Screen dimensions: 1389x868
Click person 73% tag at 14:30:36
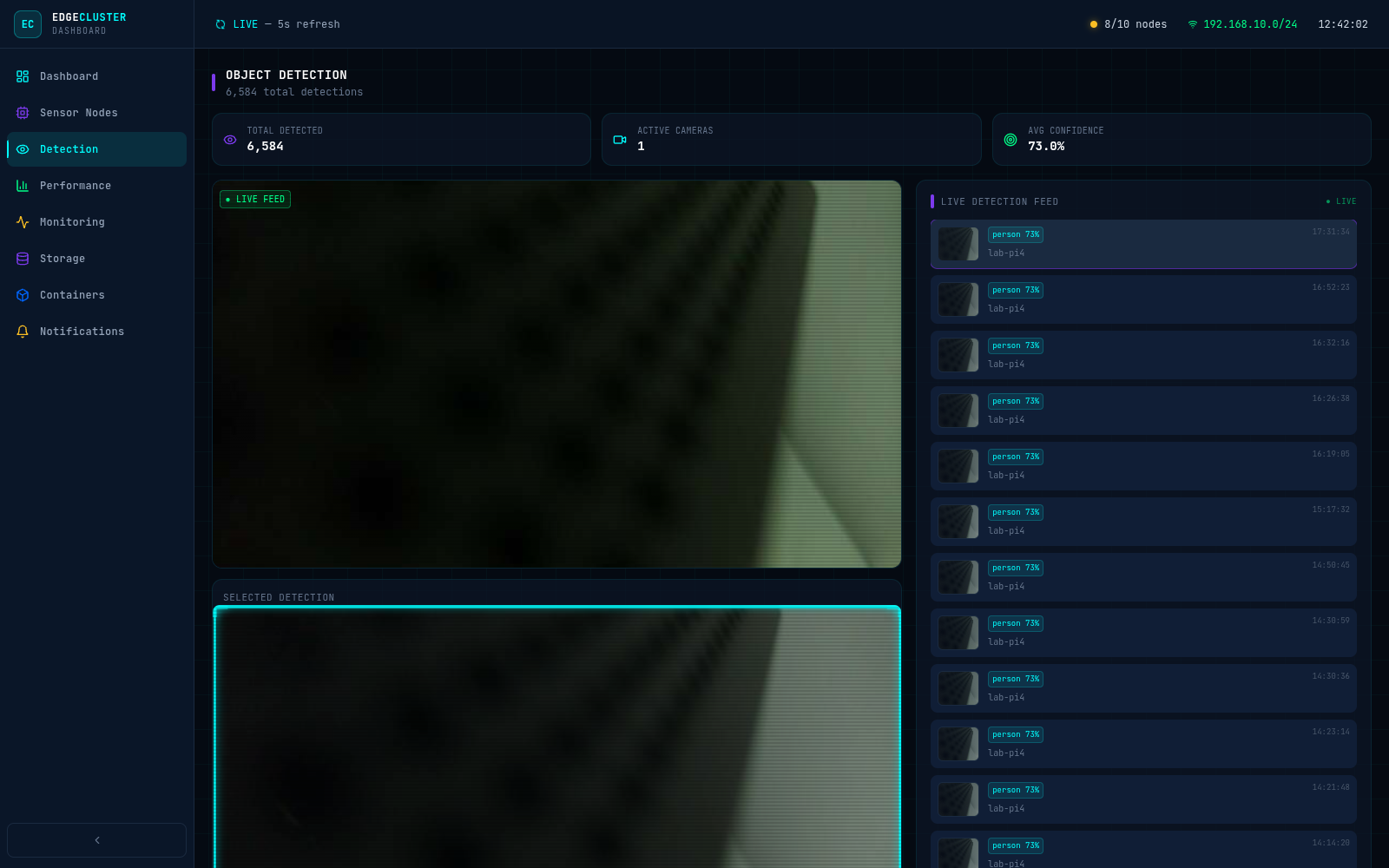[1016, 679]
